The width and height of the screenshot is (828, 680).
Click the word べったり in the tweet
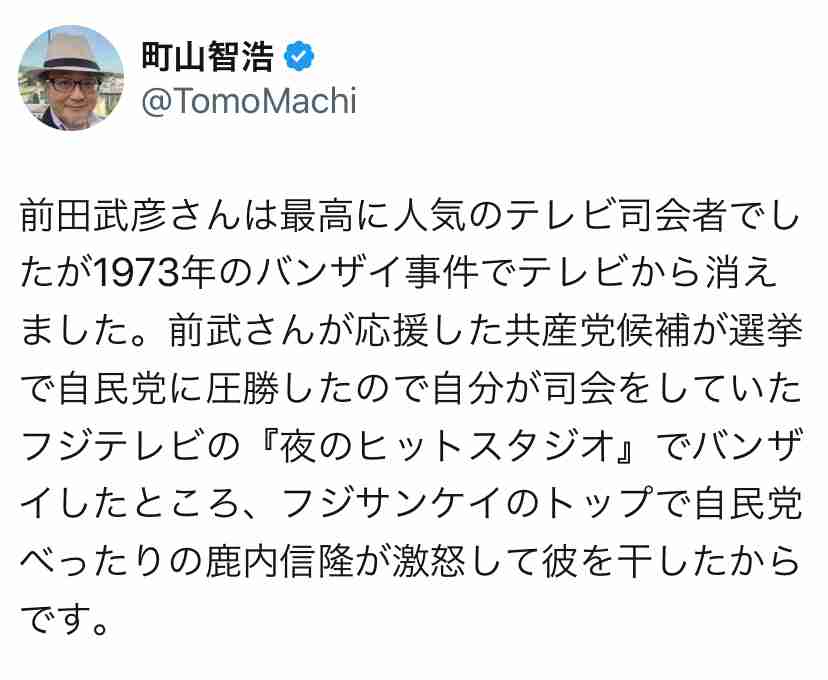point(93,562)
